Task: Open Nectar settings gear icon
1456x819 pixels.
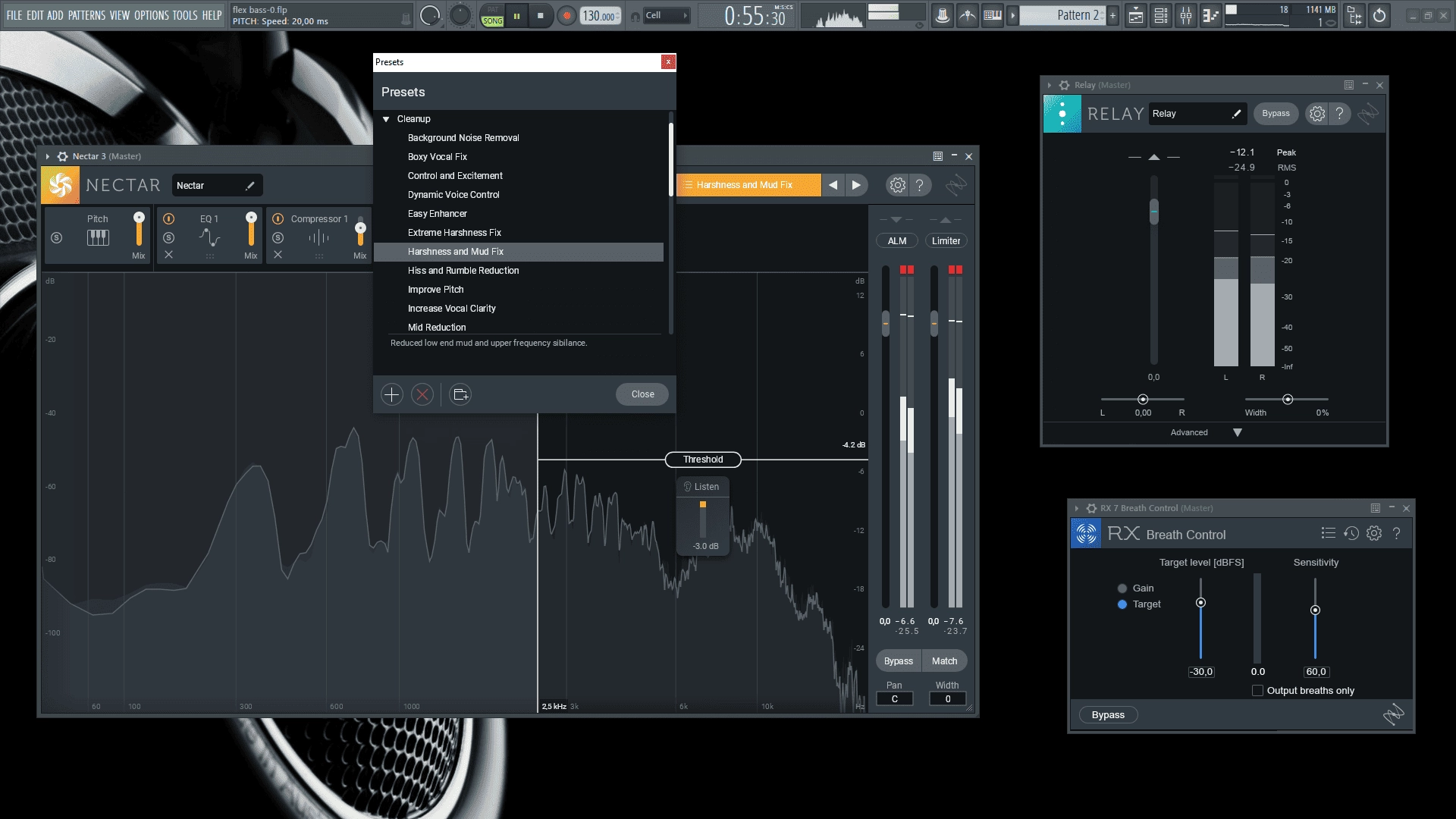Action: point(897,185)
